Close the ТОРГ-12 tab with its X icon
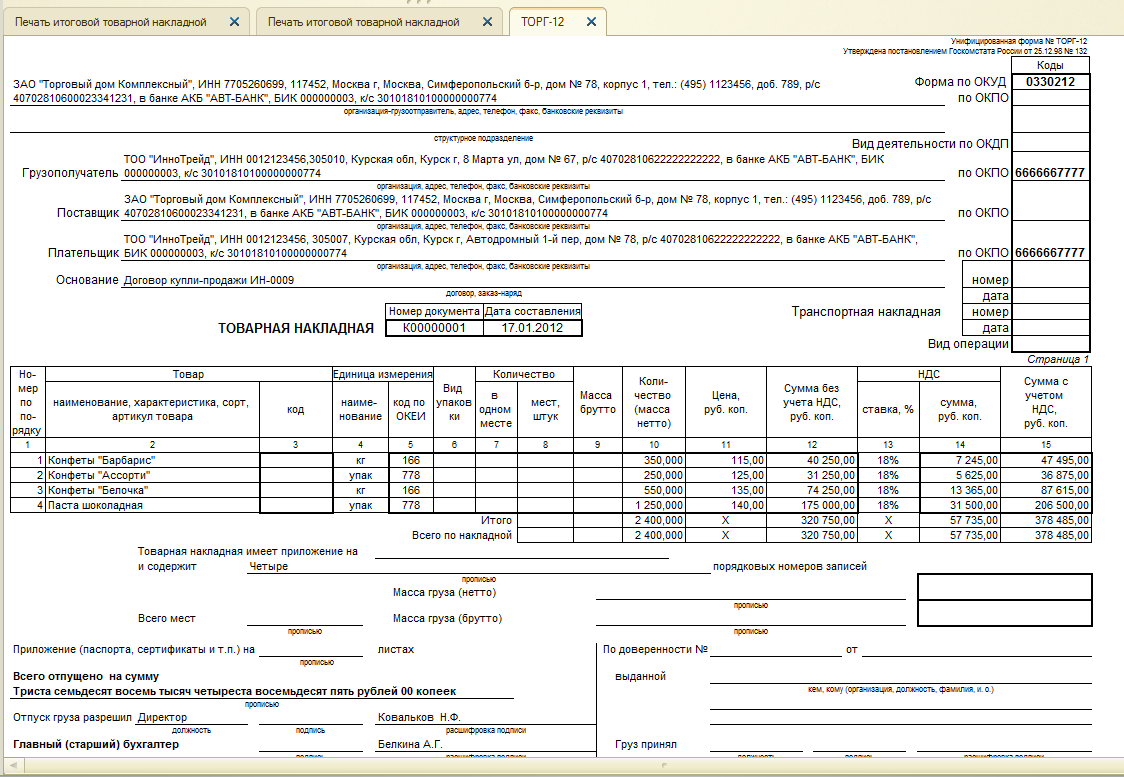 click(591, 22)
